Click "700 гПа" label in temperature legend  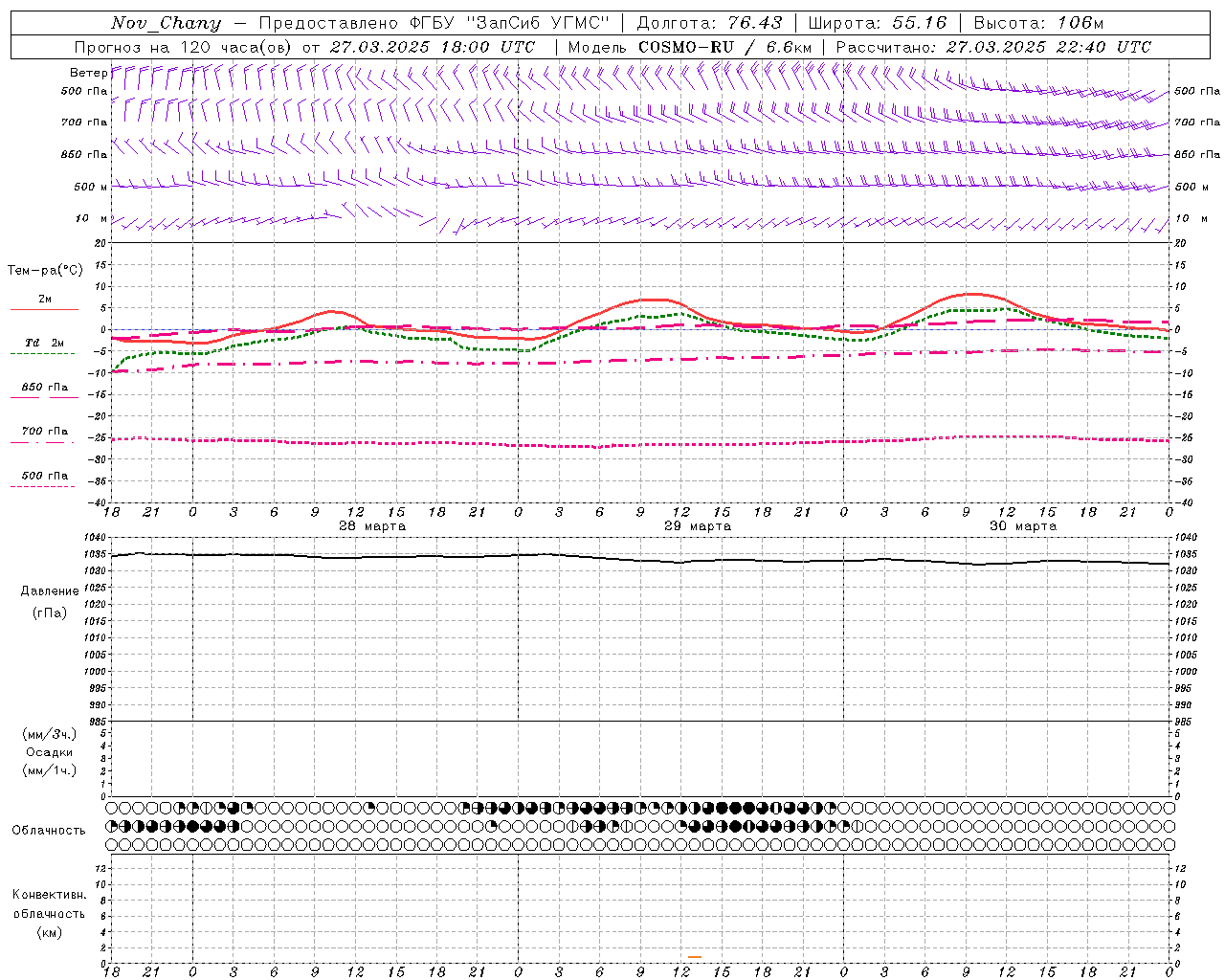click(x=45, y=432)
